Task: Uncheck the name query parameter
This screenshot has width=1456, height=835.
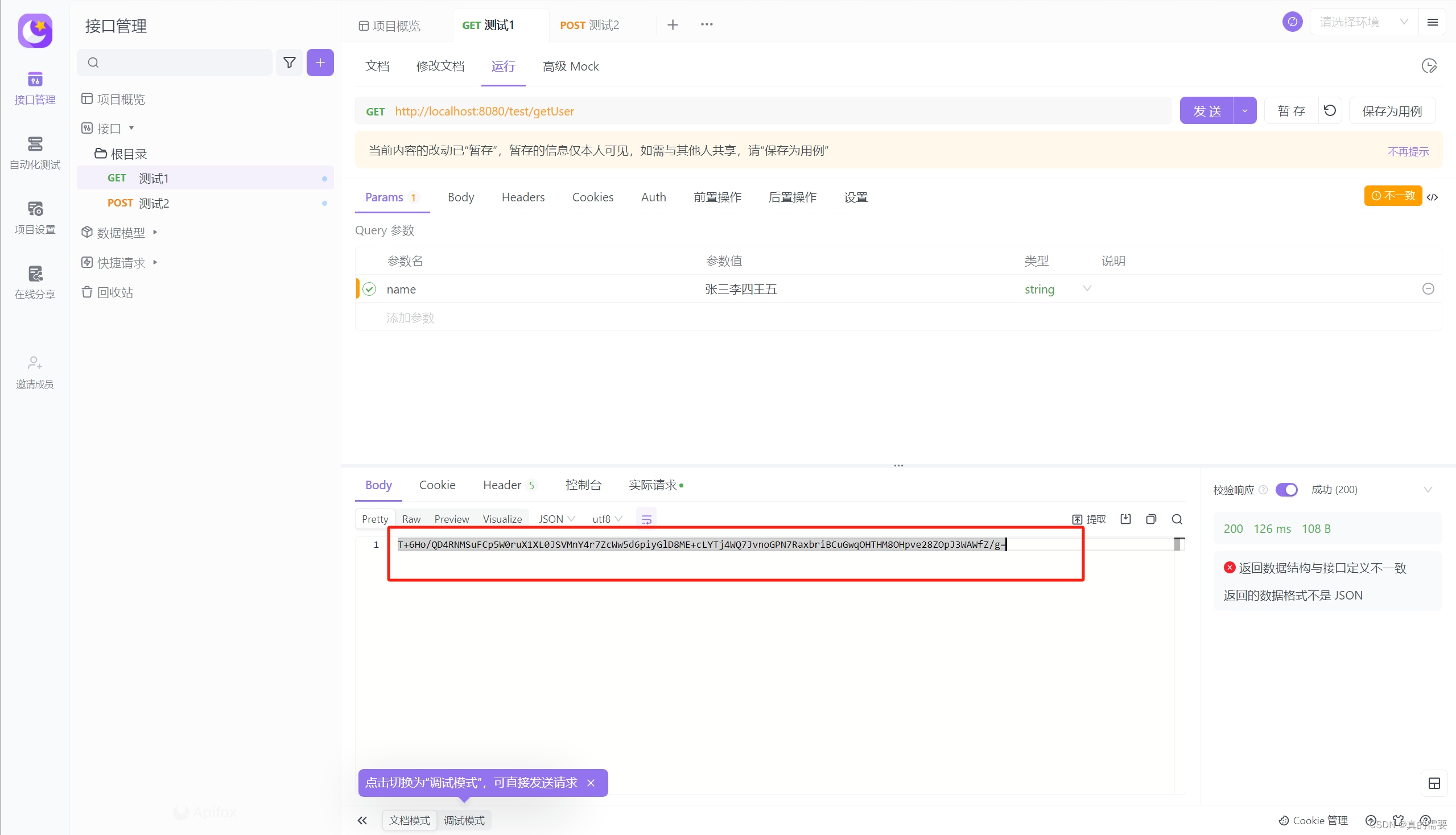Action: 369,289
